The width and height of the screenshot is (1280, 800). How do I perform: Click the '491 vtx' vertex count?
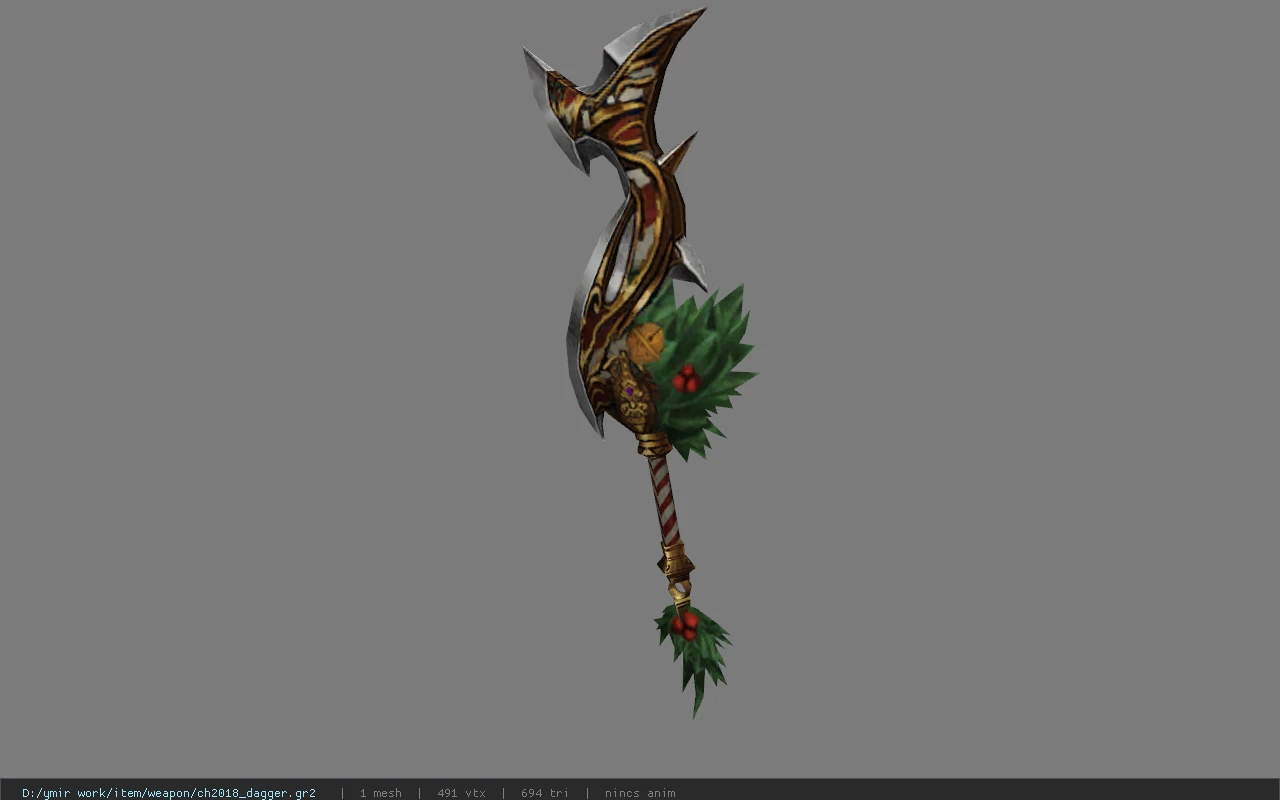click(x=461, y=793)
